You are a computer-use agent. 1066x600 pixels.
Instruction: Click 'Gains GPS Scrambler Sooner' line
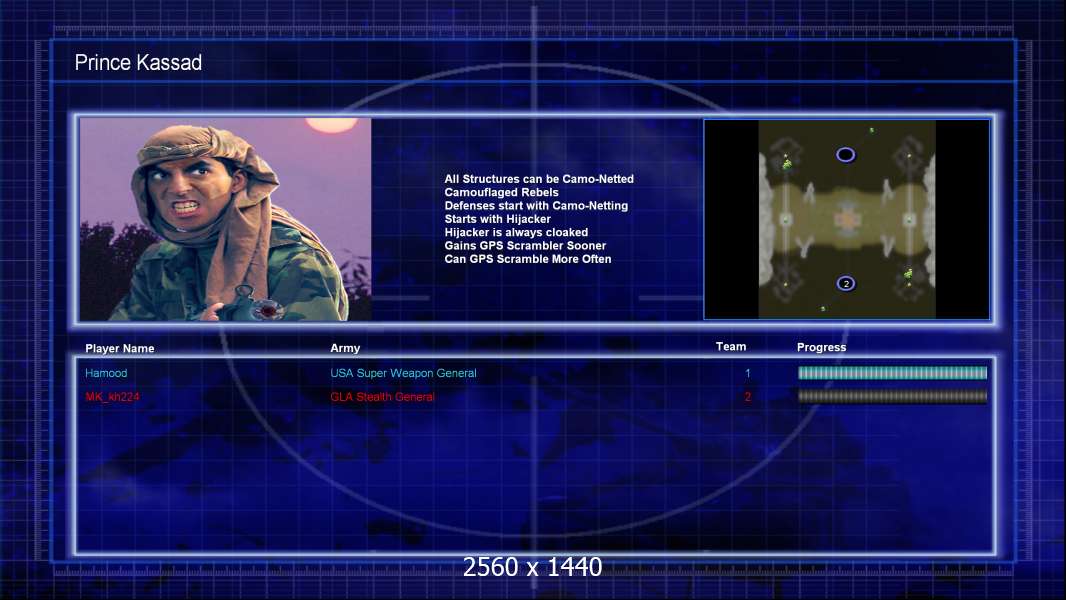tap(525, 245)
